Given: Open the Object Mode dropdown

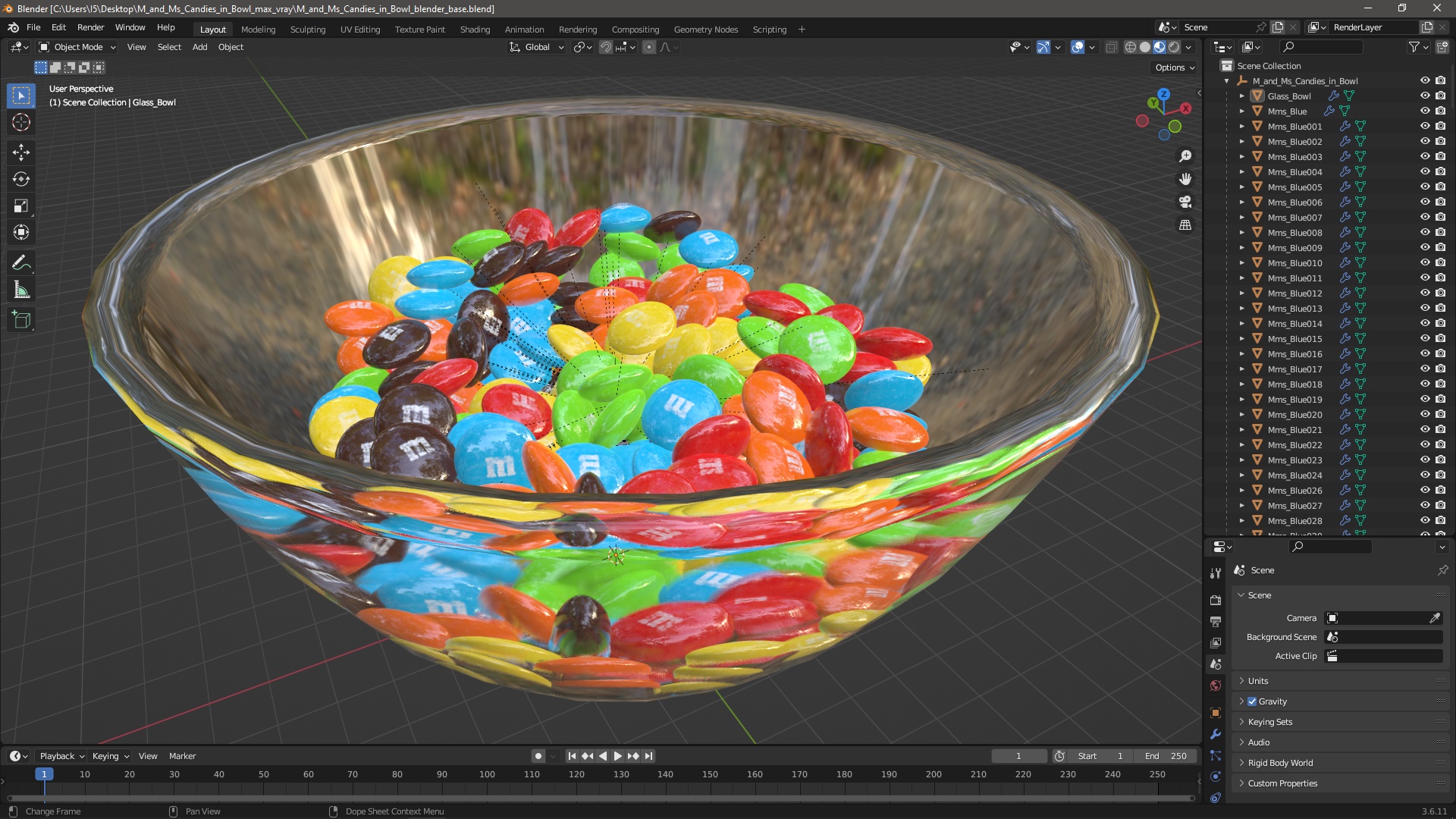Looking at the screenshot, I should click(77, 47).
